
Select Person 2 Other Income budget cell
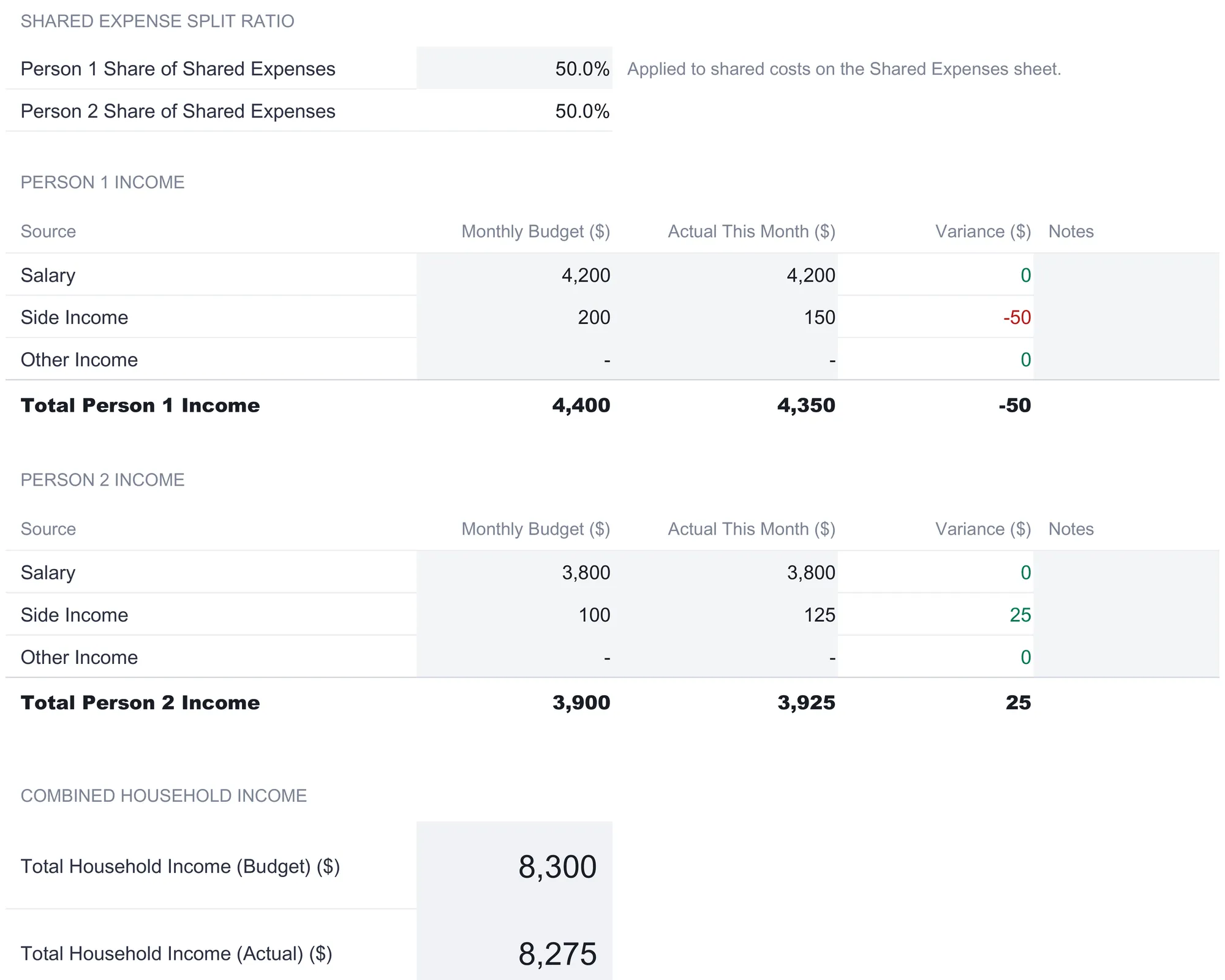pos(514,657)
